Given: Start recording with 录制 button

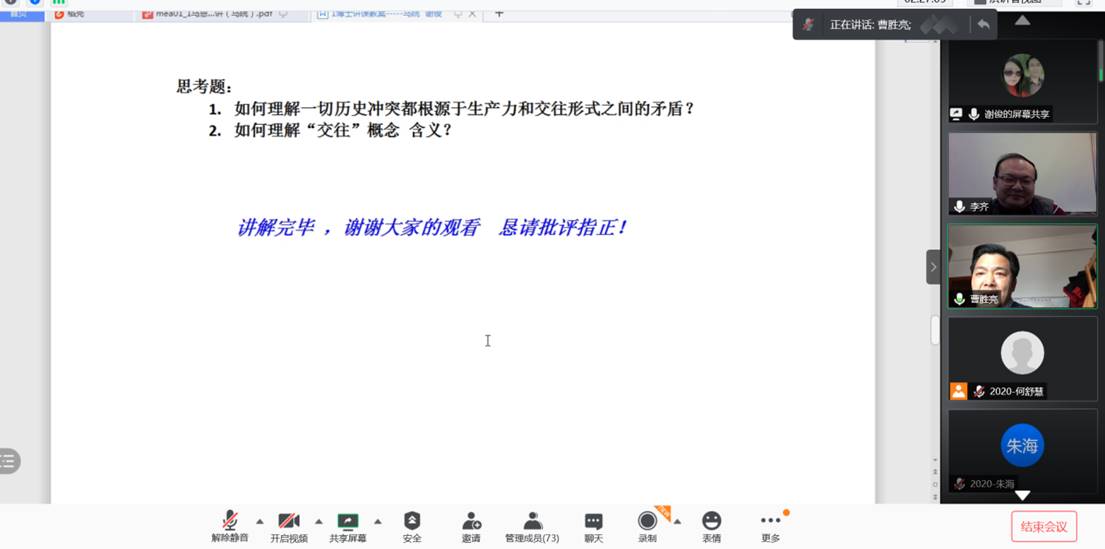Looking at the screenshot, I should pyautogui.click(x=647, y=525).
